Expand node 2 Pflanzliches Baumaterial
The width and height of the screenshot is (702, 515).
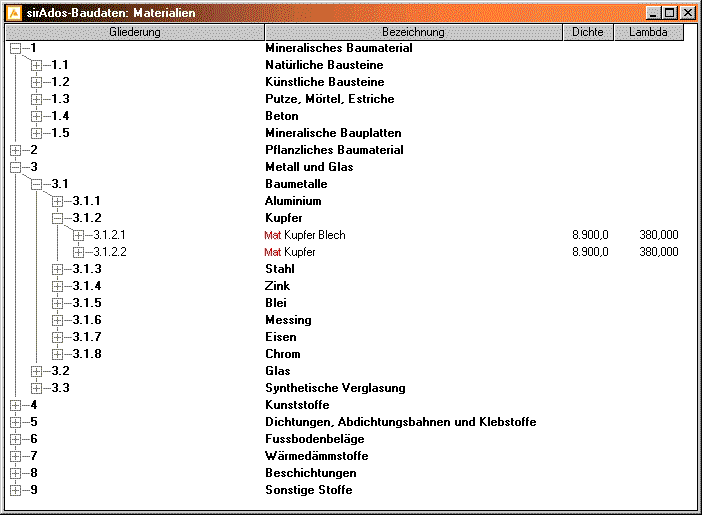coord(15,150)
